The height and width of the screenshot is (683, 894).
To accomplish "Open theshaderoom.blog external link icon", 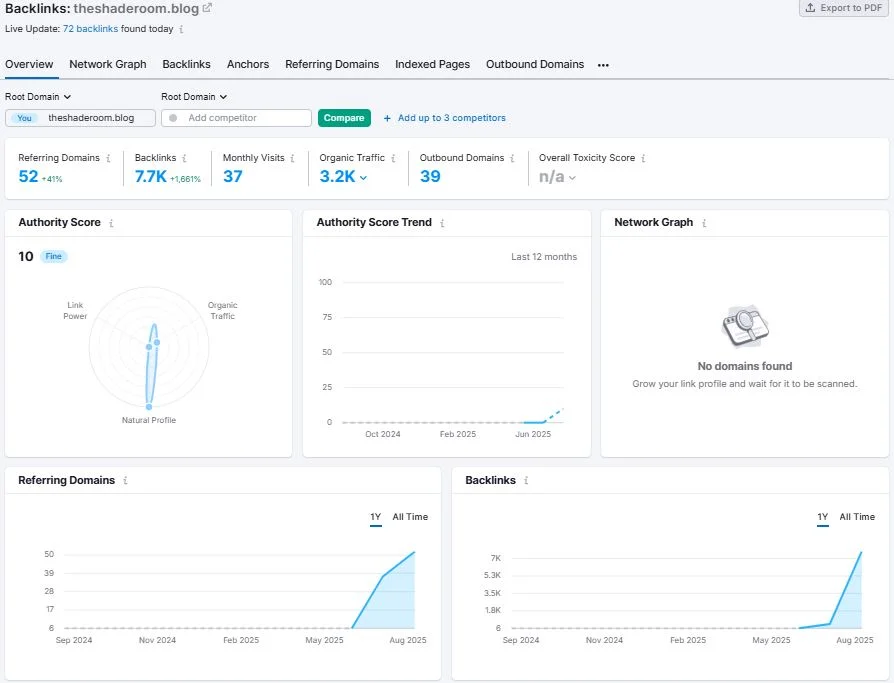I will click(208, 8).
